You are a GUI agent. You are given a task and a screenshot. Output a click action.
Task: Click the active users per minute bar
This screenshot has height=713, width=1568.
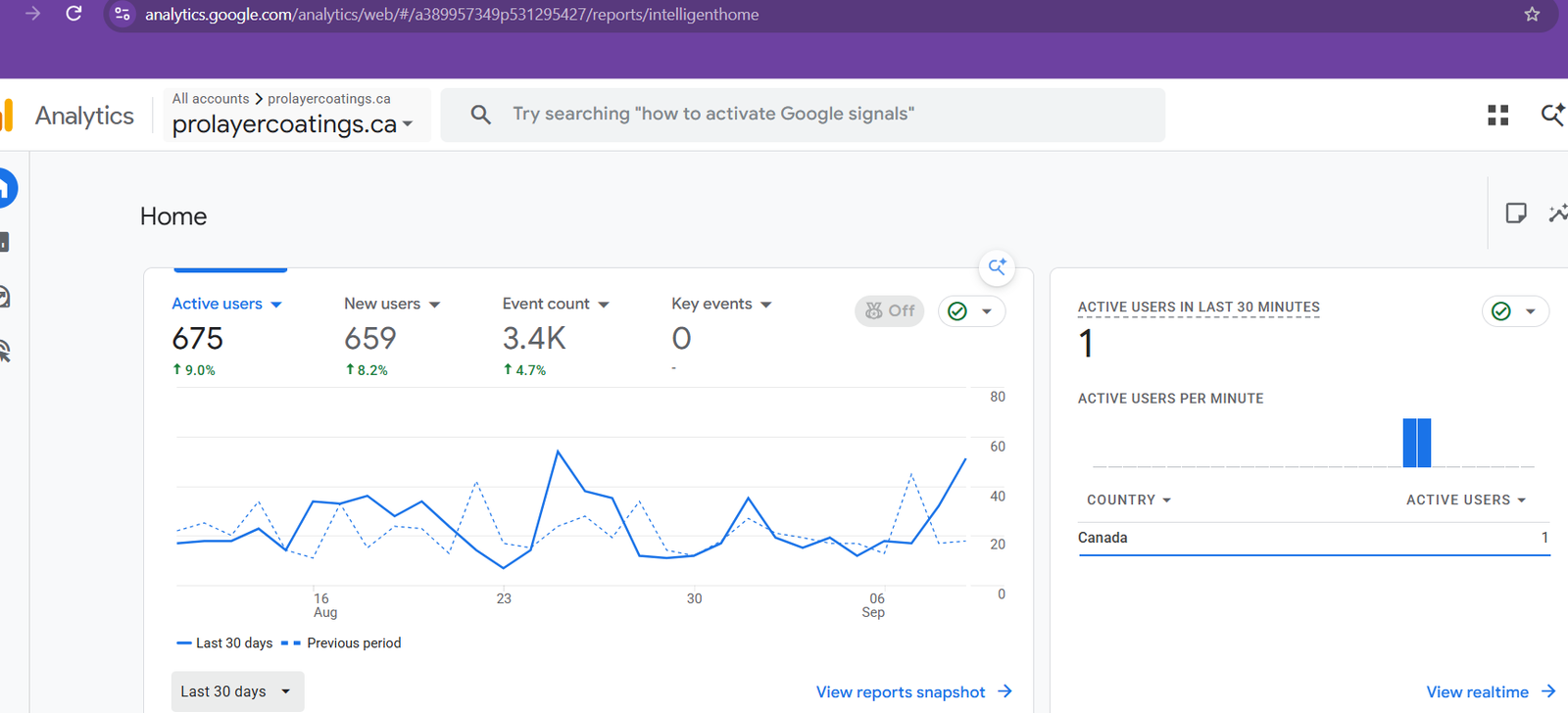point(1417,443)
